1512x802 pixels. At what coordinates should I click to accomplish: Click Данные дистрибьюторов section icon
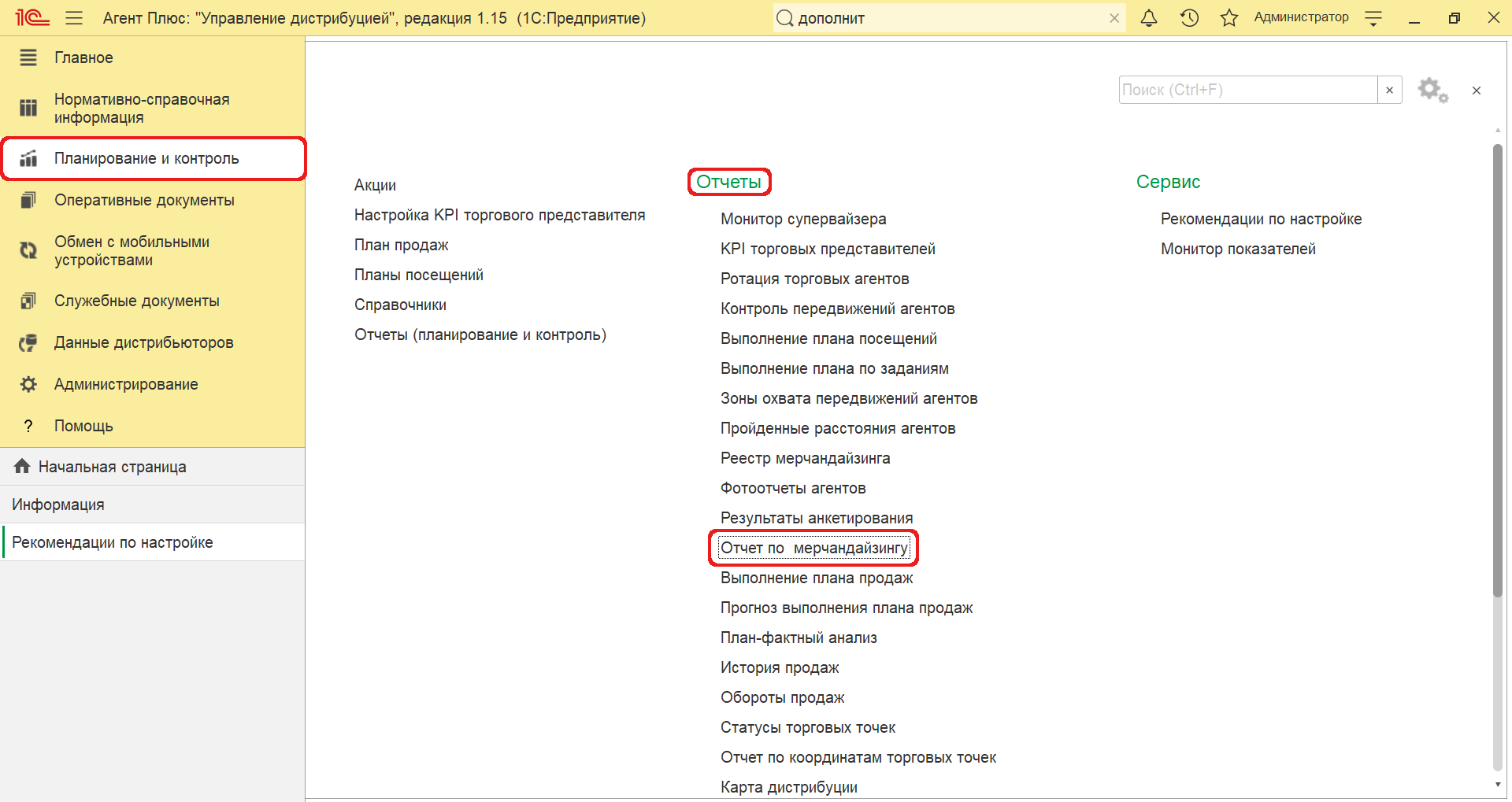click(28, 342)
